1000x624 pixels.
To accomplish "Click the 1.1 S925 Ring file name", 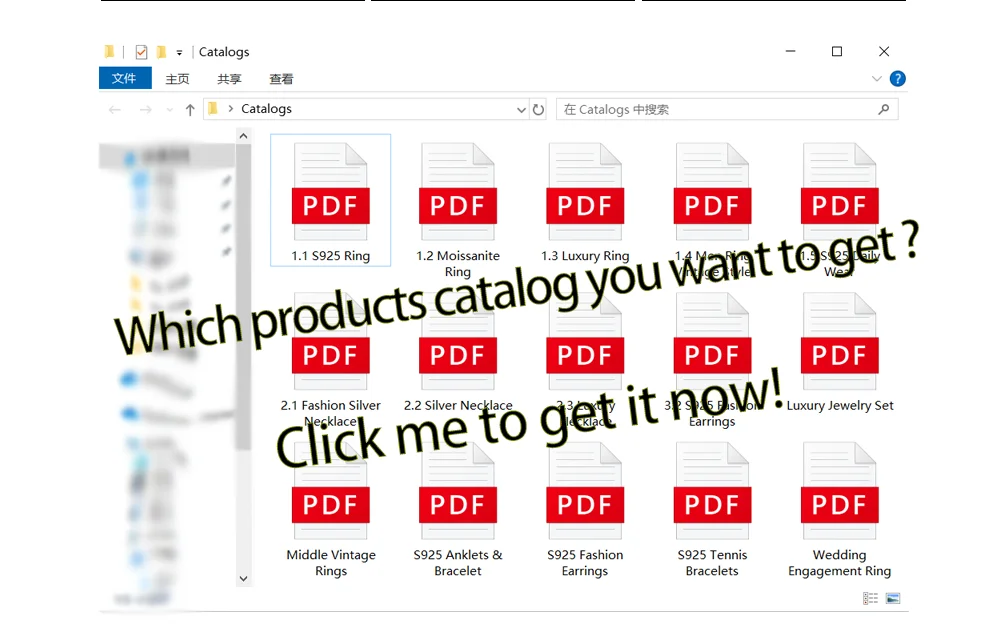I will [330, 256].
